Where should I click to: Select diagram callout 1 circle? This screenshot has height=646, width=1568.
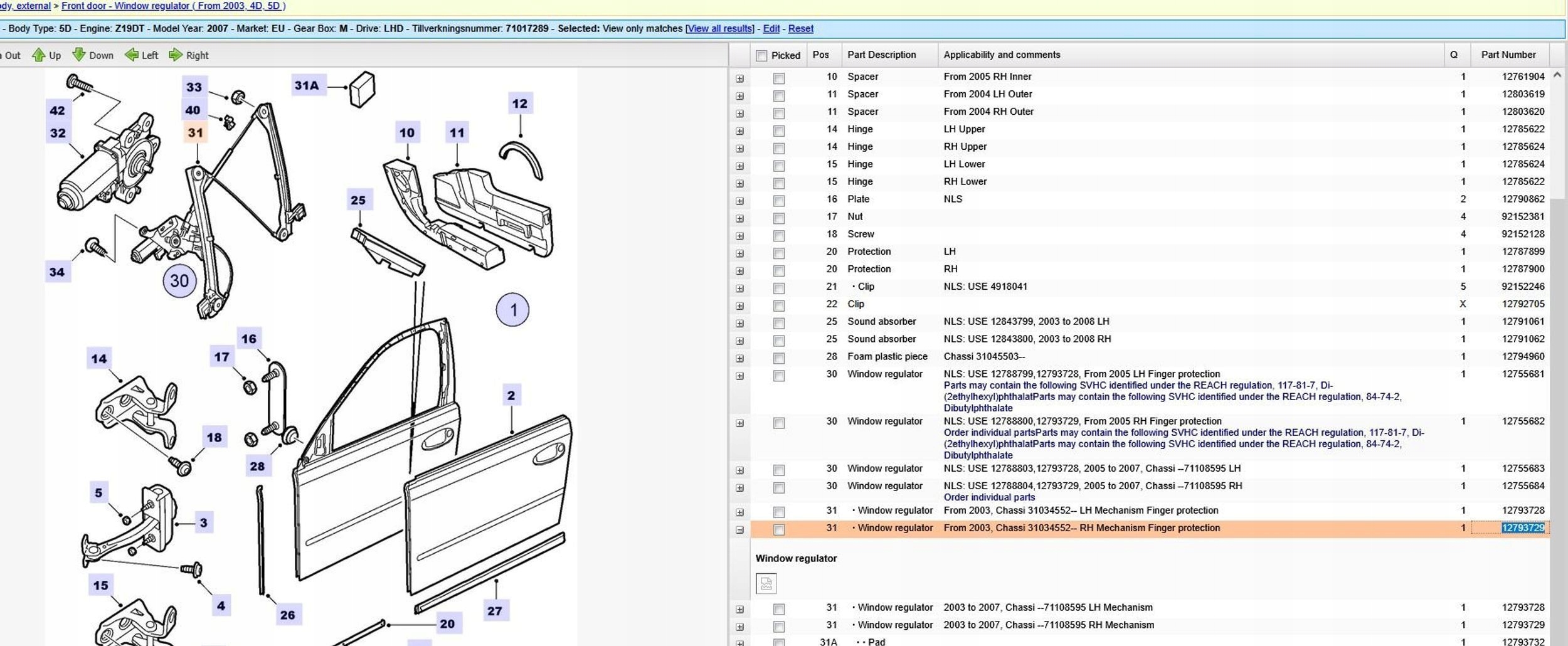pyautogui.click(x=512, y=310)
